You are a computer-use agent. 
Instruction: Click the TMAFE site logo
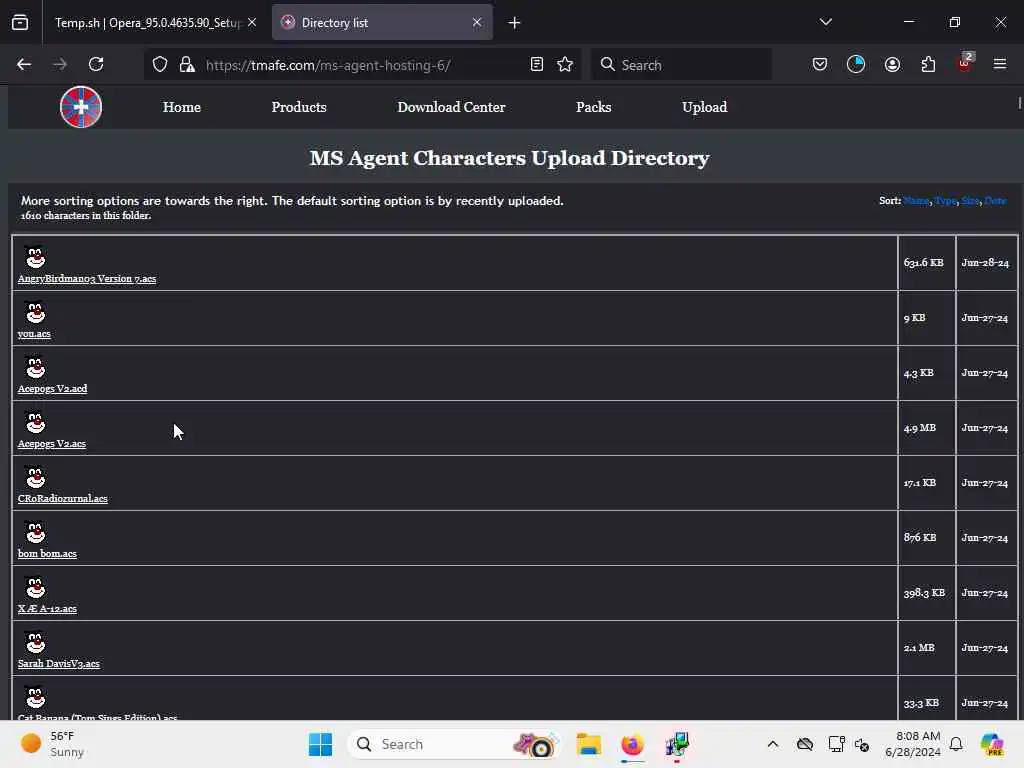click(x=81, y=107)
